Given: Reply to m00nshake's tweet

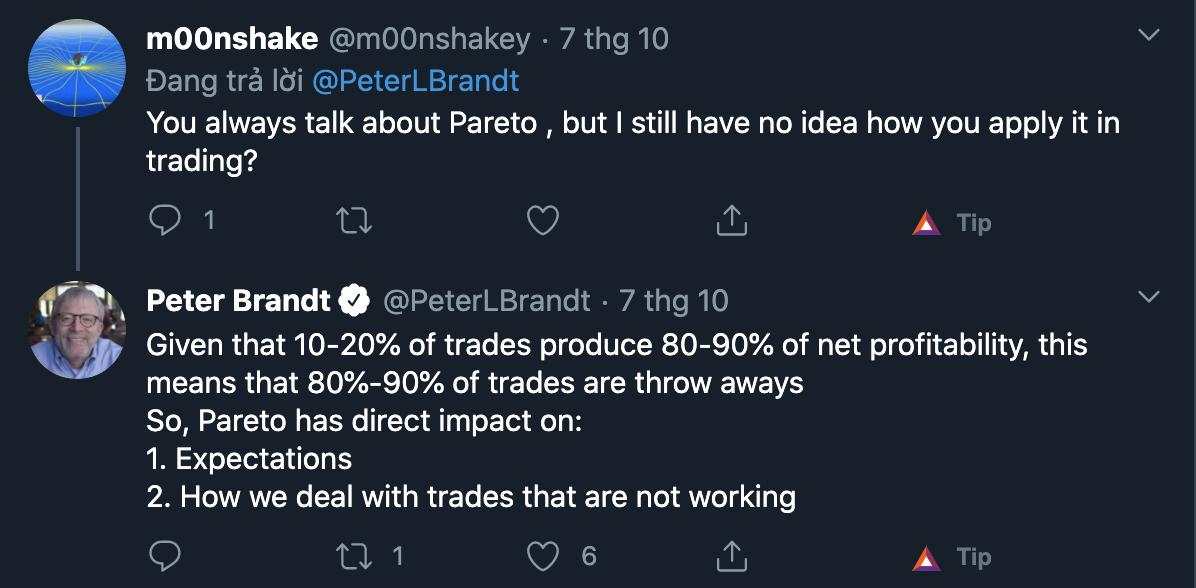Looking at the screenshot, I should (x=163, y=221).
